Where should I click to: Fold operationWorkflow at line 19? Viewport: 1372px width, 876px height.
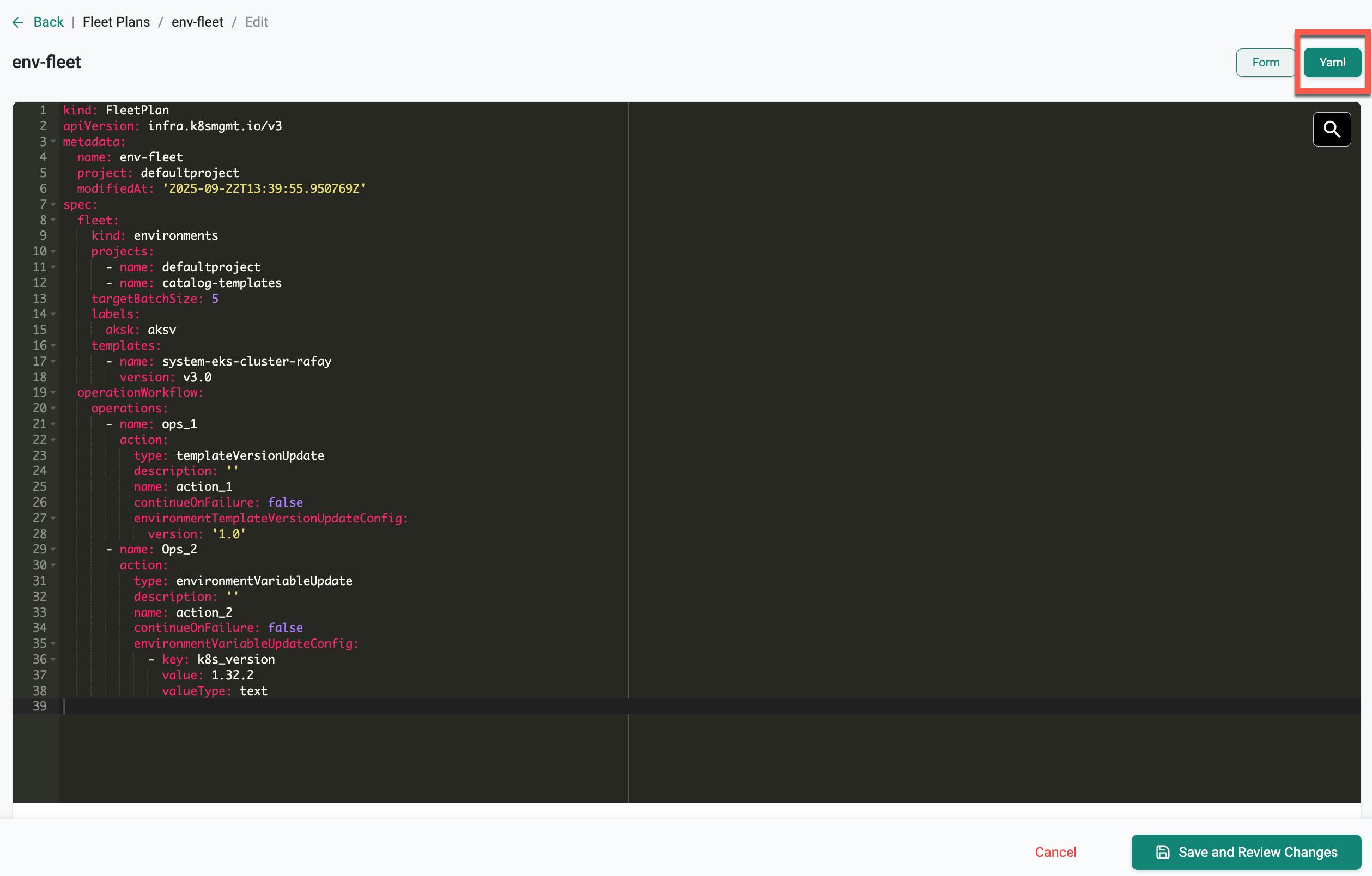[53, 392]
